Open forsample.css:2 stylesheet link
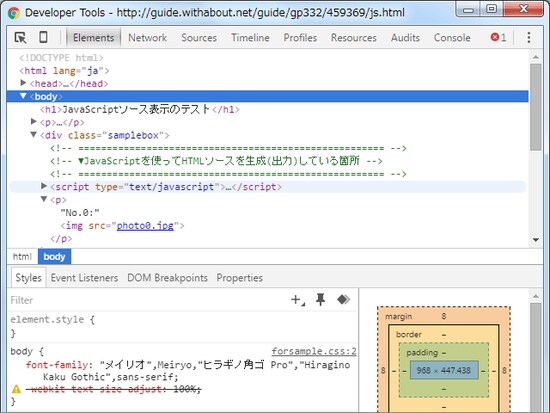 click(x=314, y=351)
